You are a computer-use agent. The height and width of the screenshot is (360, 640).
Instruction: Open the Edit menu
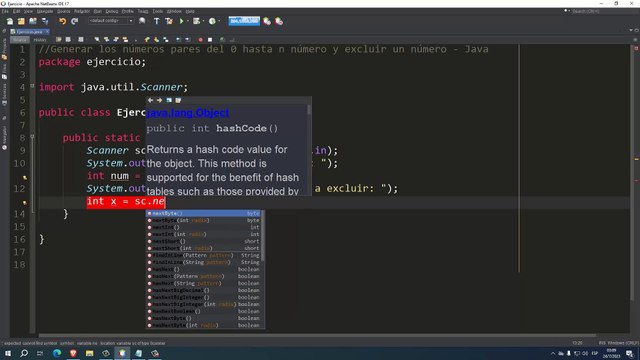(x=16, y=11)
